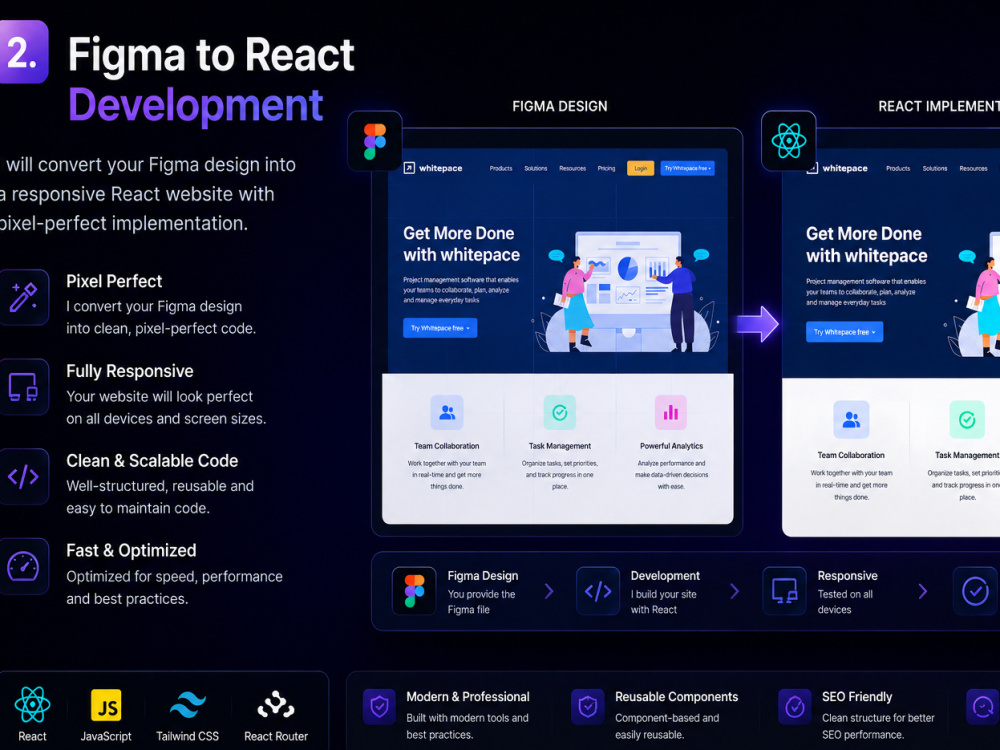
Task: Select Products in the Figma mockup navbar
Action: 501,168
